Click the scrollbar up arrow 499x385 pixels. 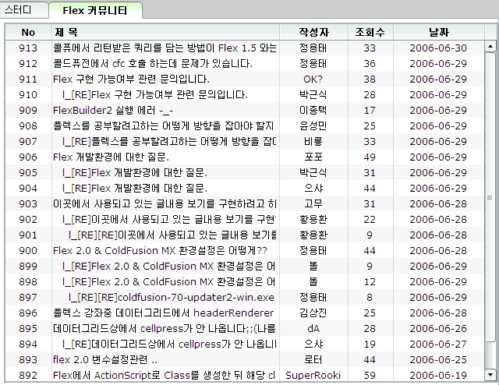tap(490, 46)
